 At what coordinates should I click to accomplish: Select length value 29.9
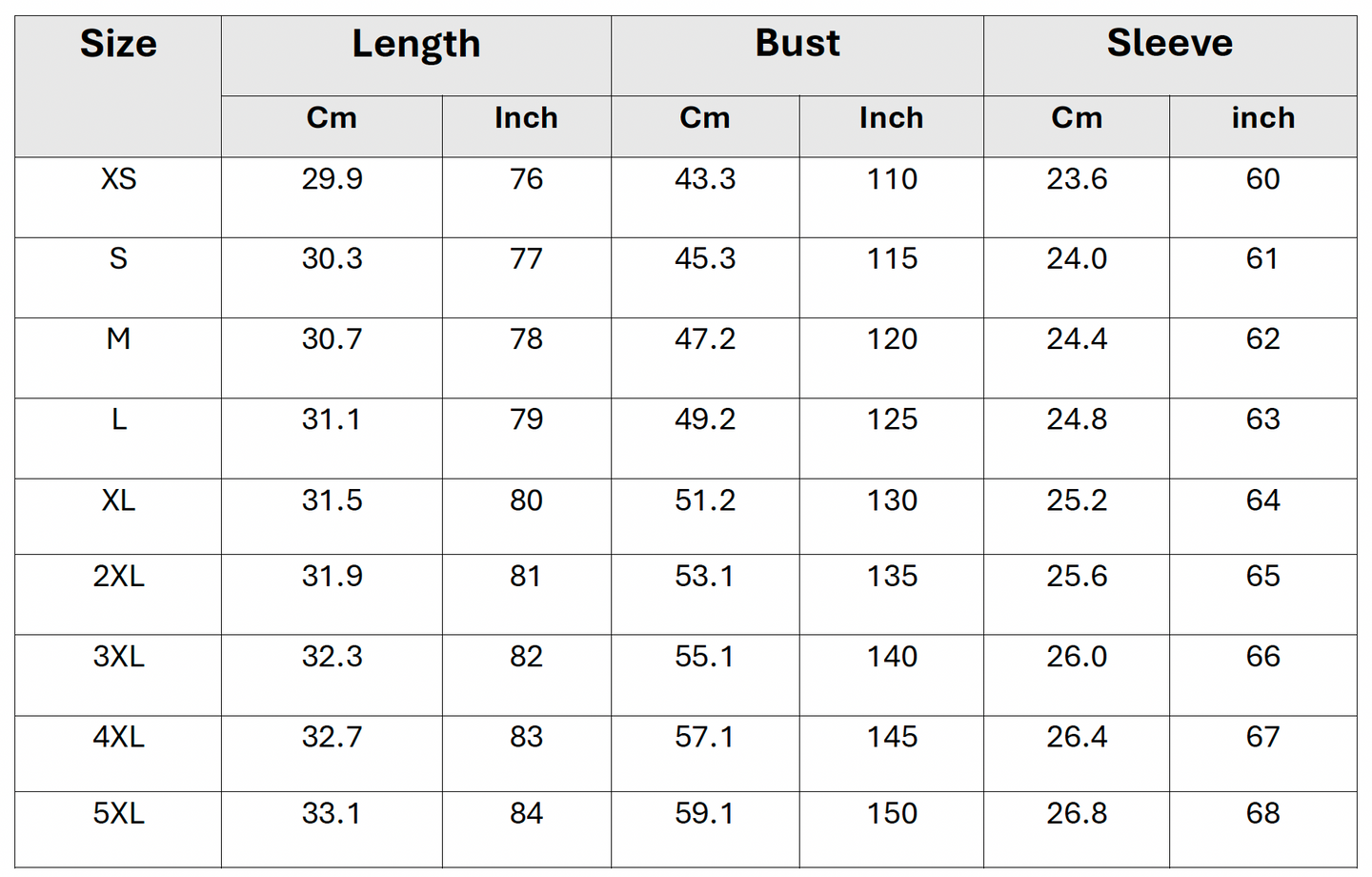(x=332, y=179)
